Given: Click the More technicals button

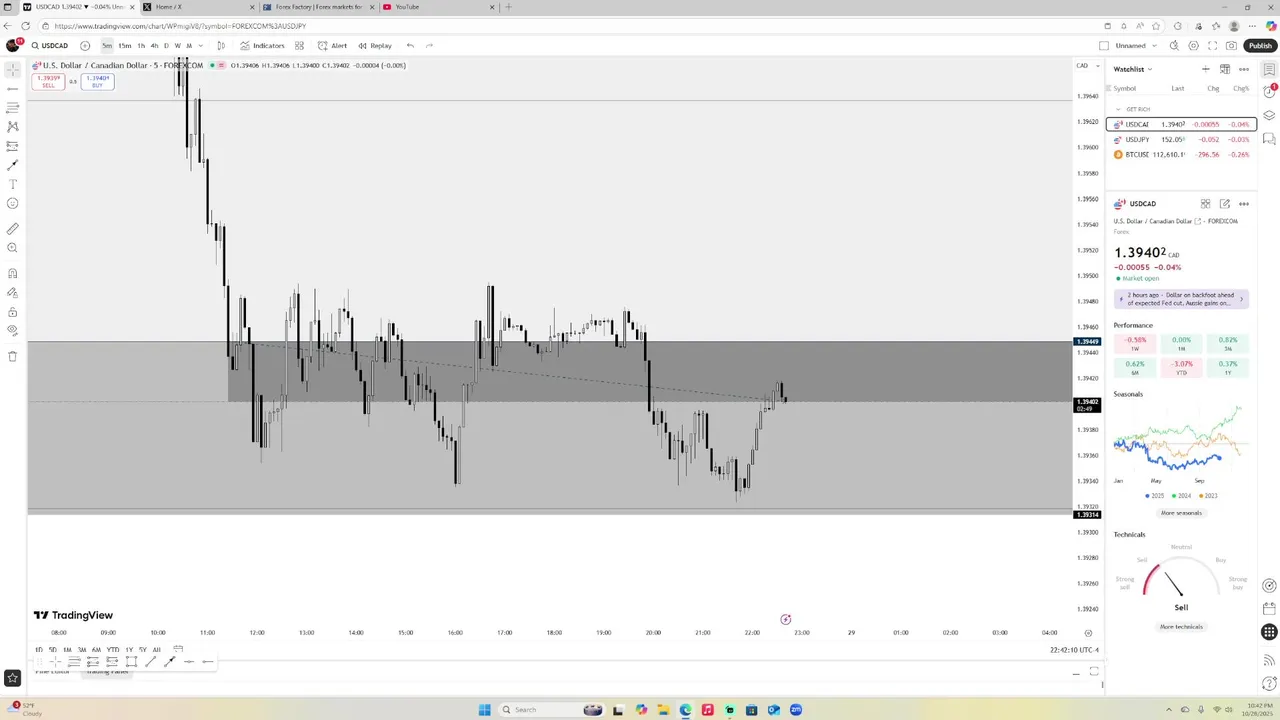Looking at the screenshot, I should [1181, 627].
